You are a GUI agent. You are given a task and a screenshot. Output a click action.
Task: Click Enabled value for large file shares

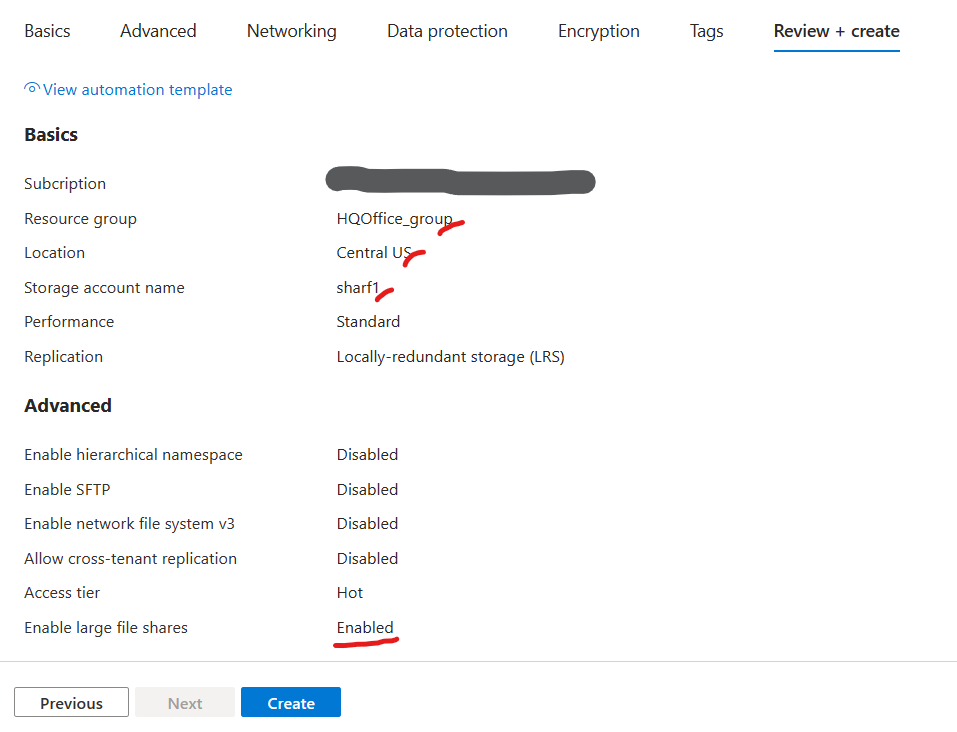click(x=365, y=628)
